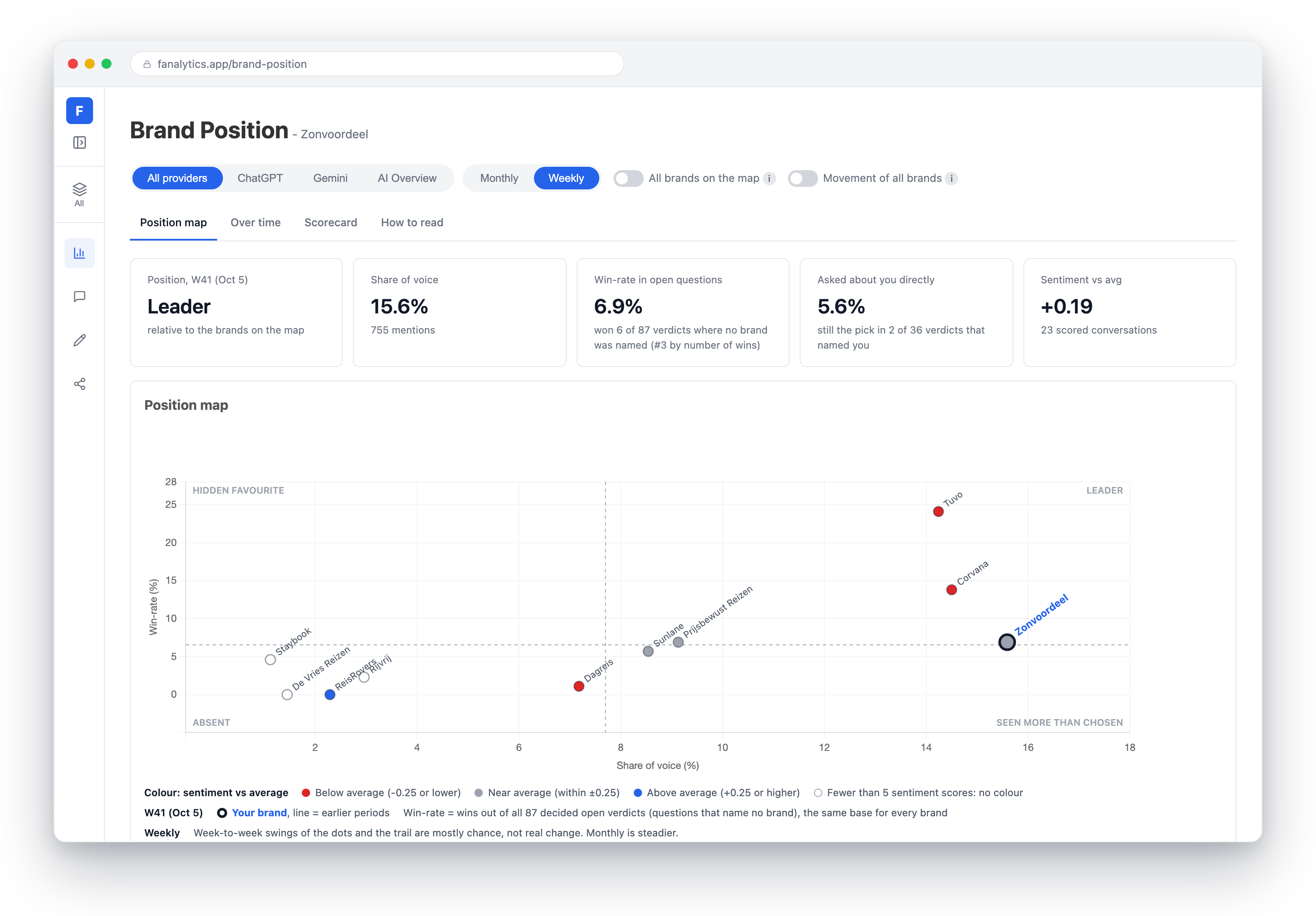Open the All layers sidebar icon
This screenshot has height=916, width=1316.
[x=79, y=194]
